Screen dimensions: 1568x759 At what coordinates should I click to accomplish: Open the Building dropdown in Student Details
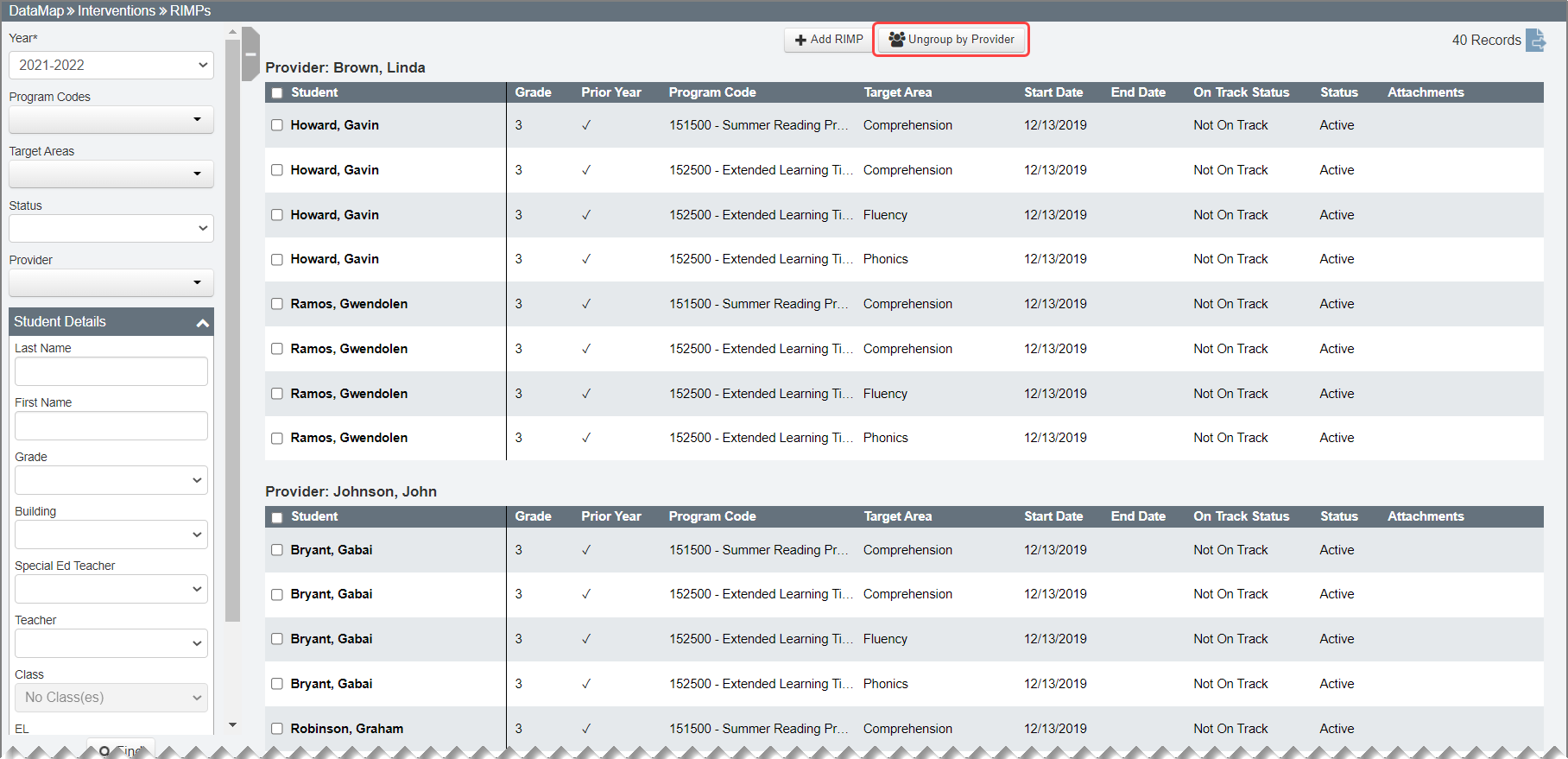(x=111, y=534)
